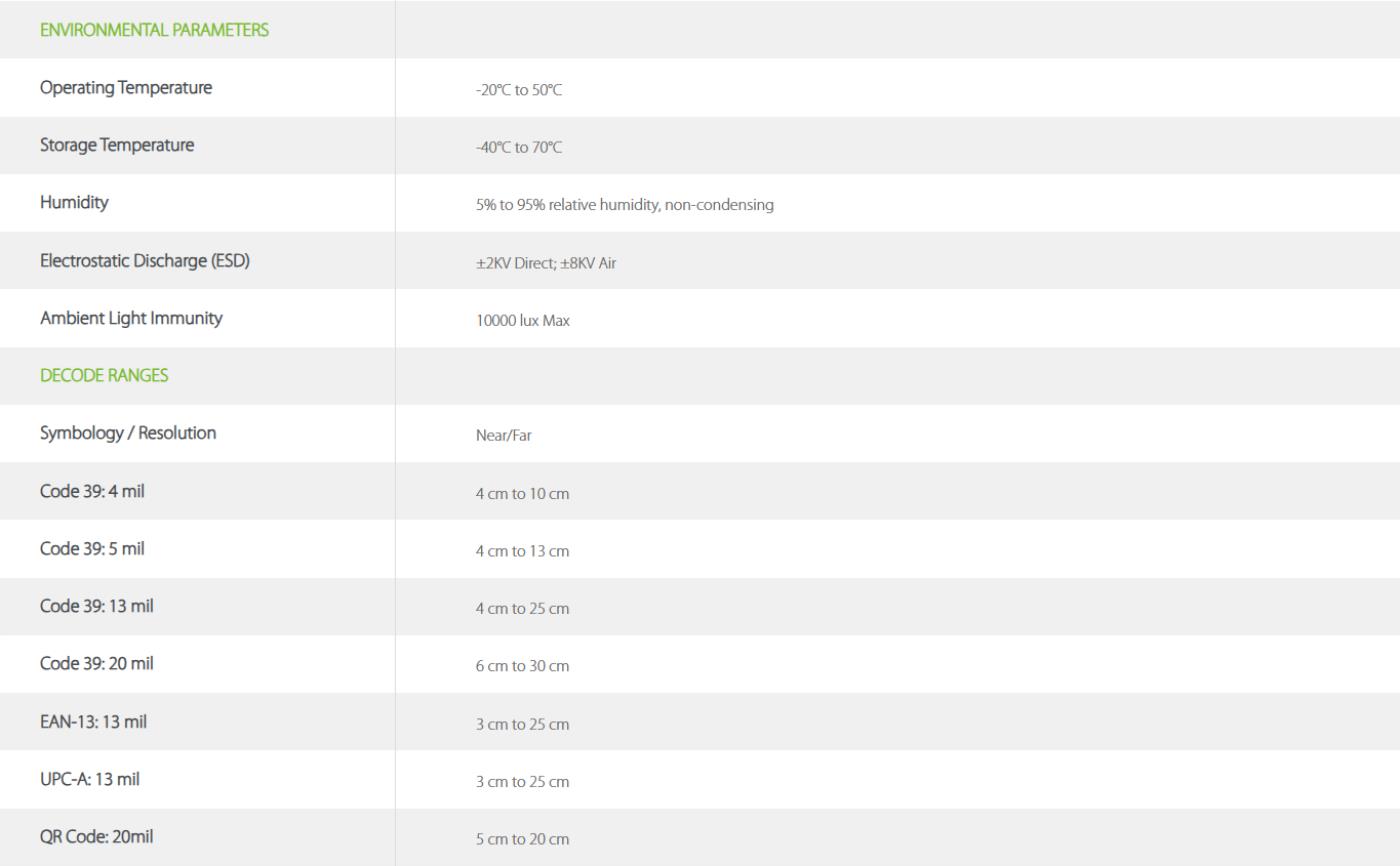Click the ENVIRONMENTAL PARAMETERS section heading

click(x=154, y=30)
